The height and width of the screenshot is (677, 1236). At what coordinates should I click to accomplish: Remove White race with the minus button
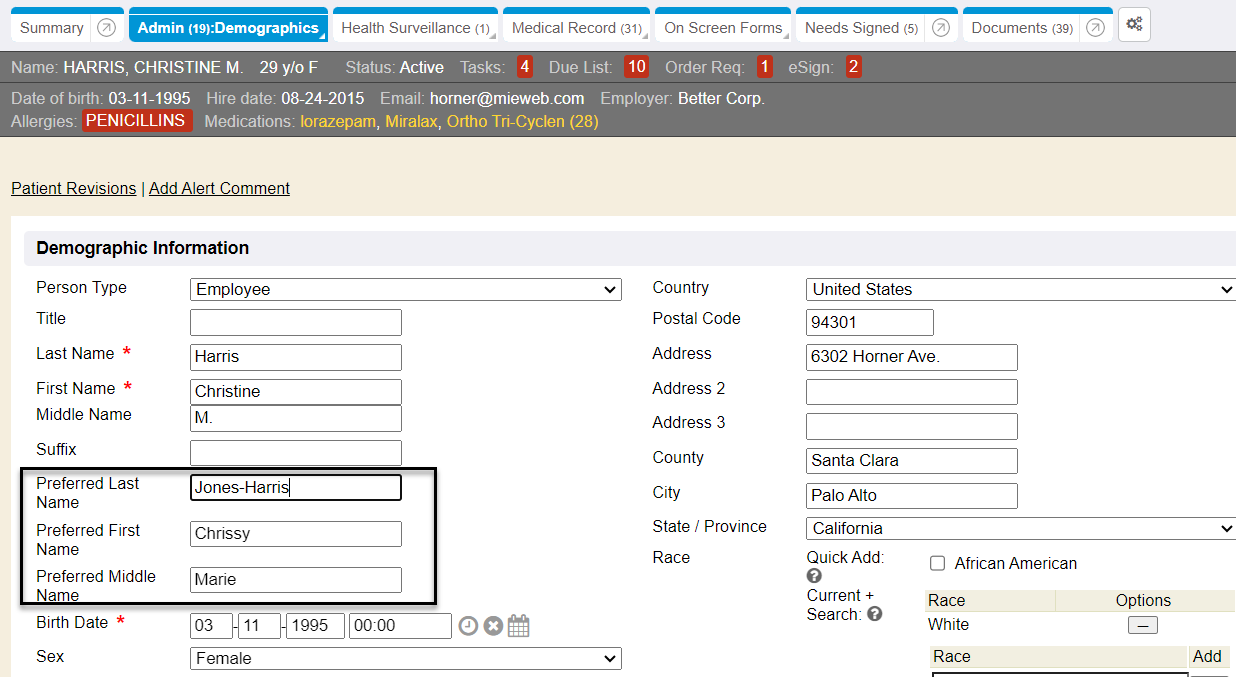pyautogui.click(x=1142, y=625)
